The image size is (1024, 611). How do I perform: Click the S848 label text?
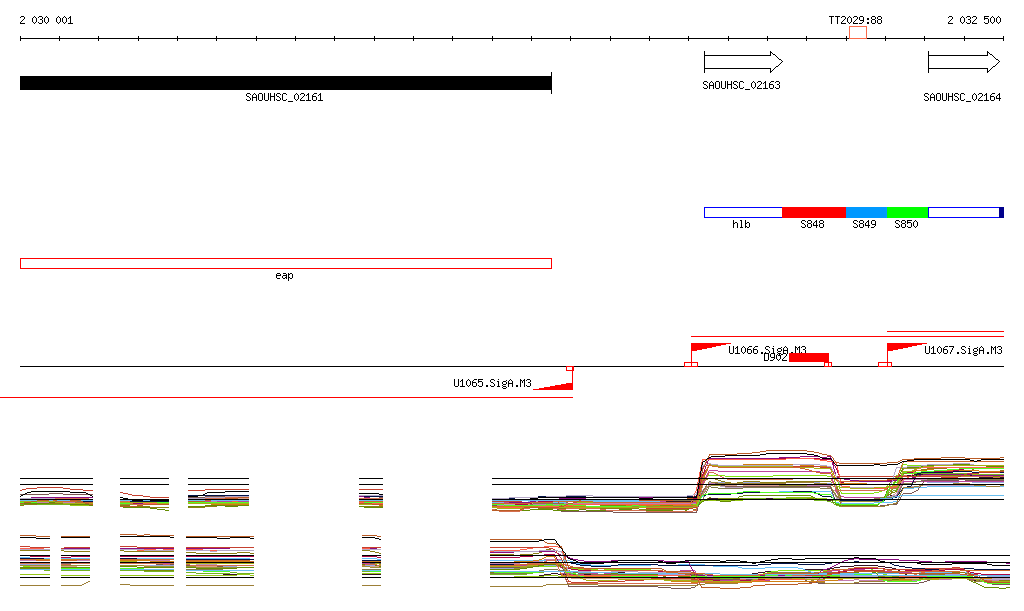812,225
